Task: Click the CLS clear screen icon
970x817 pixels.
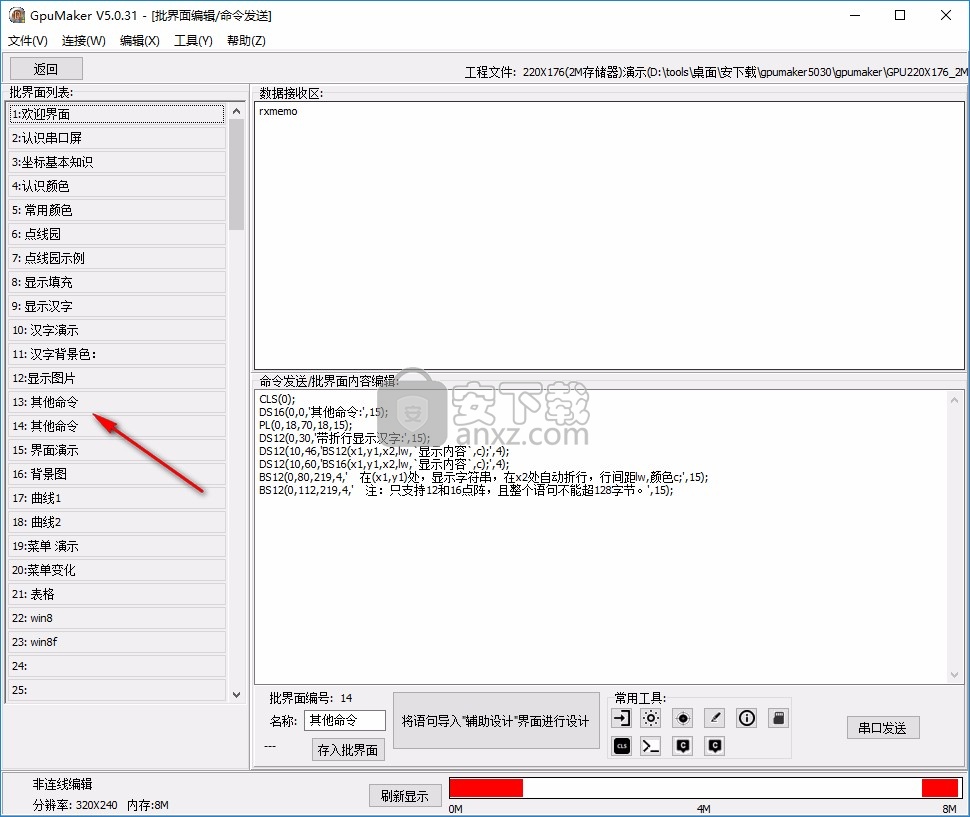Action: click(x=622, y=746)
